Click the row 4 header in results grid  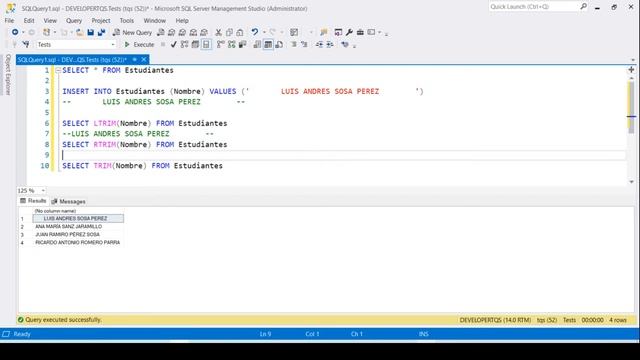pos(25,242)
